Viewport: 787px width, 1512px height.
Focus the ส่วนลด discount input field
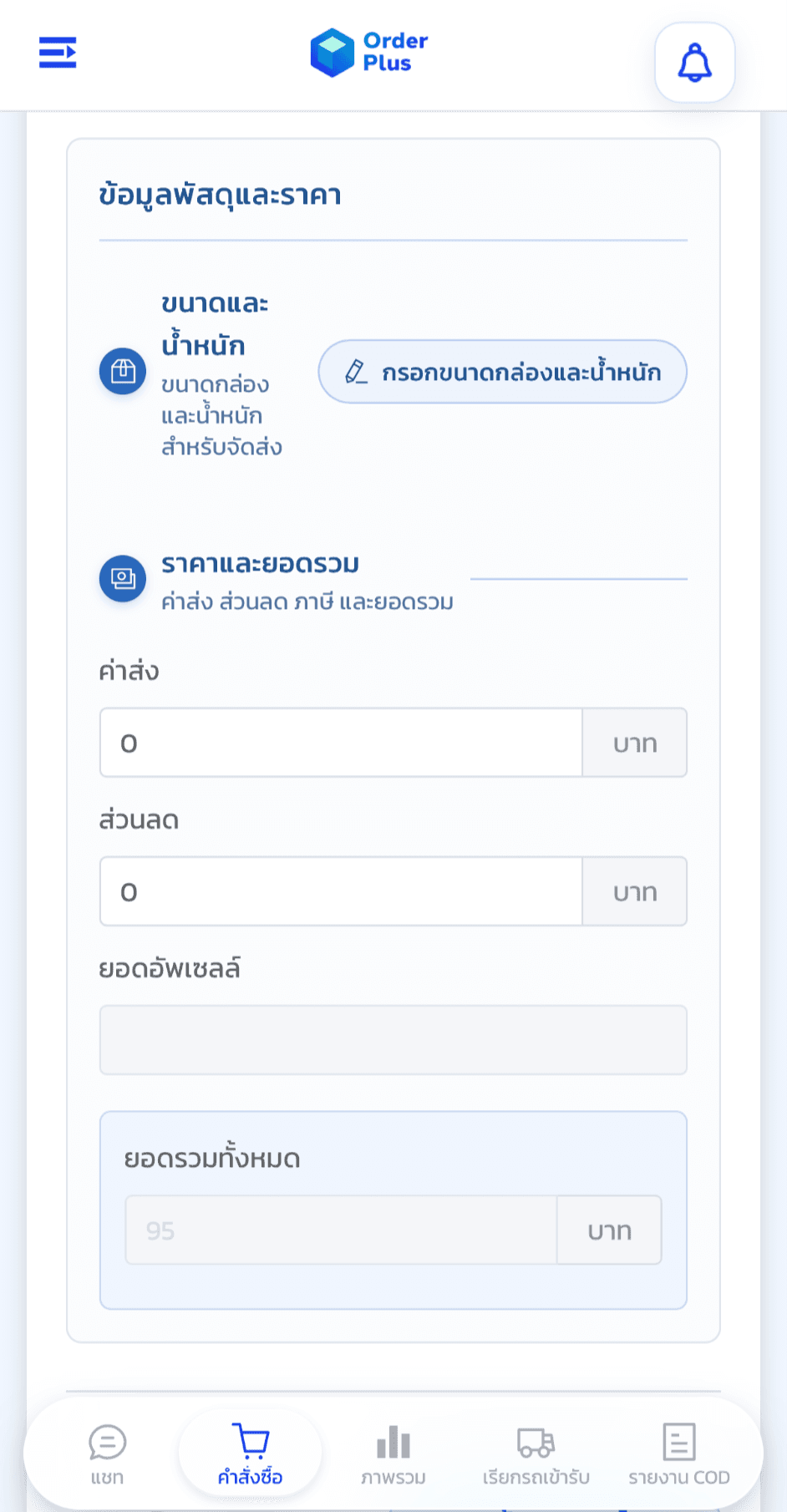pos(341,891)
